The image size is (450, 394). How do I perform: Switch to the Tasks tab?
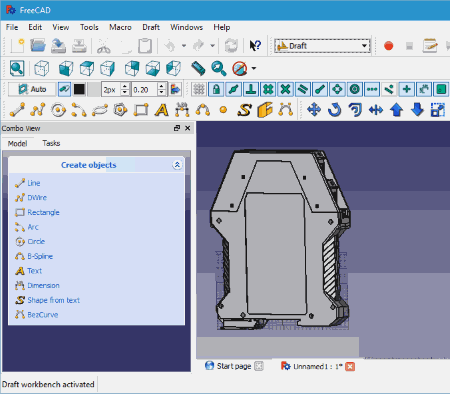[x=51, y=143]
